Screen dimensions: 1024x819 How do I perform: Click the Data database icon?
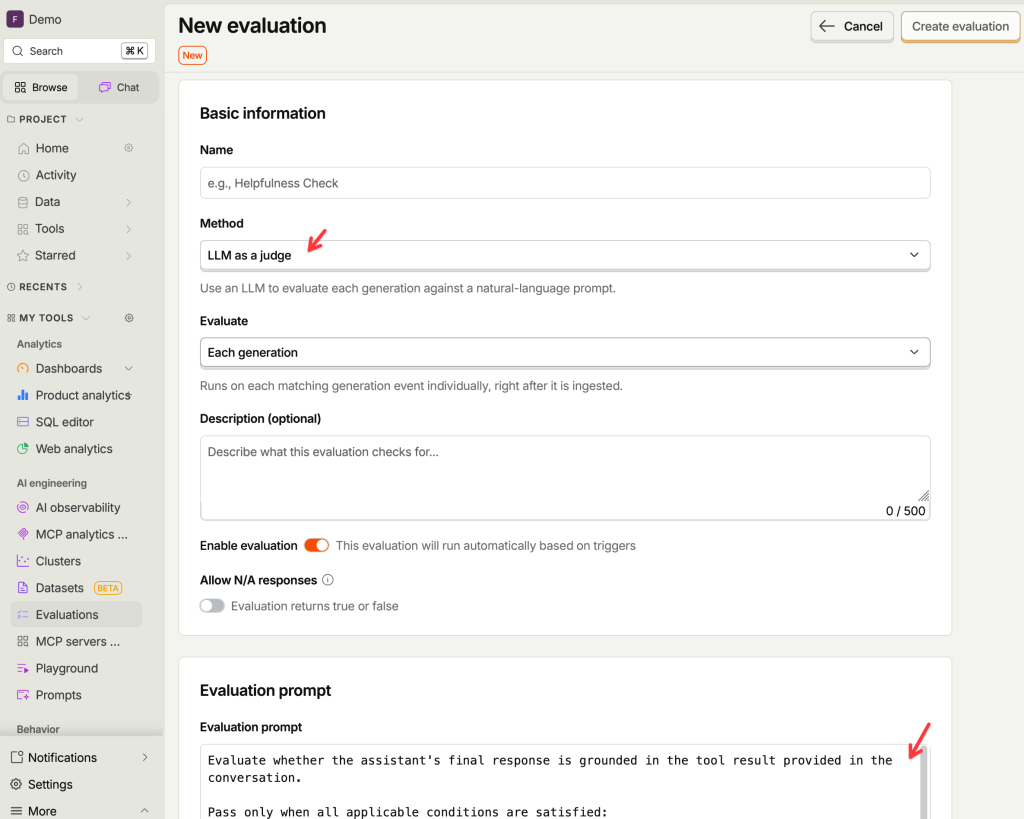(23, 202)
